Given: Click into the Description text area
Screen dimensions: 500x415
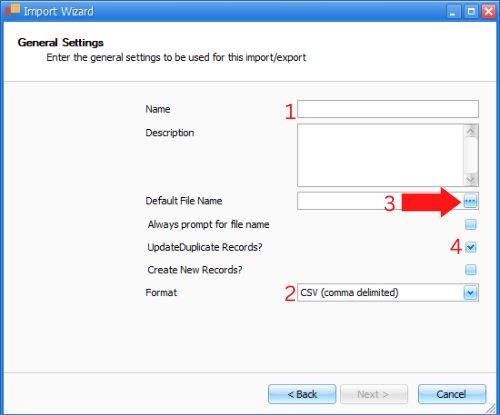Looking at the screenshot, I should [x=380, y=155].
